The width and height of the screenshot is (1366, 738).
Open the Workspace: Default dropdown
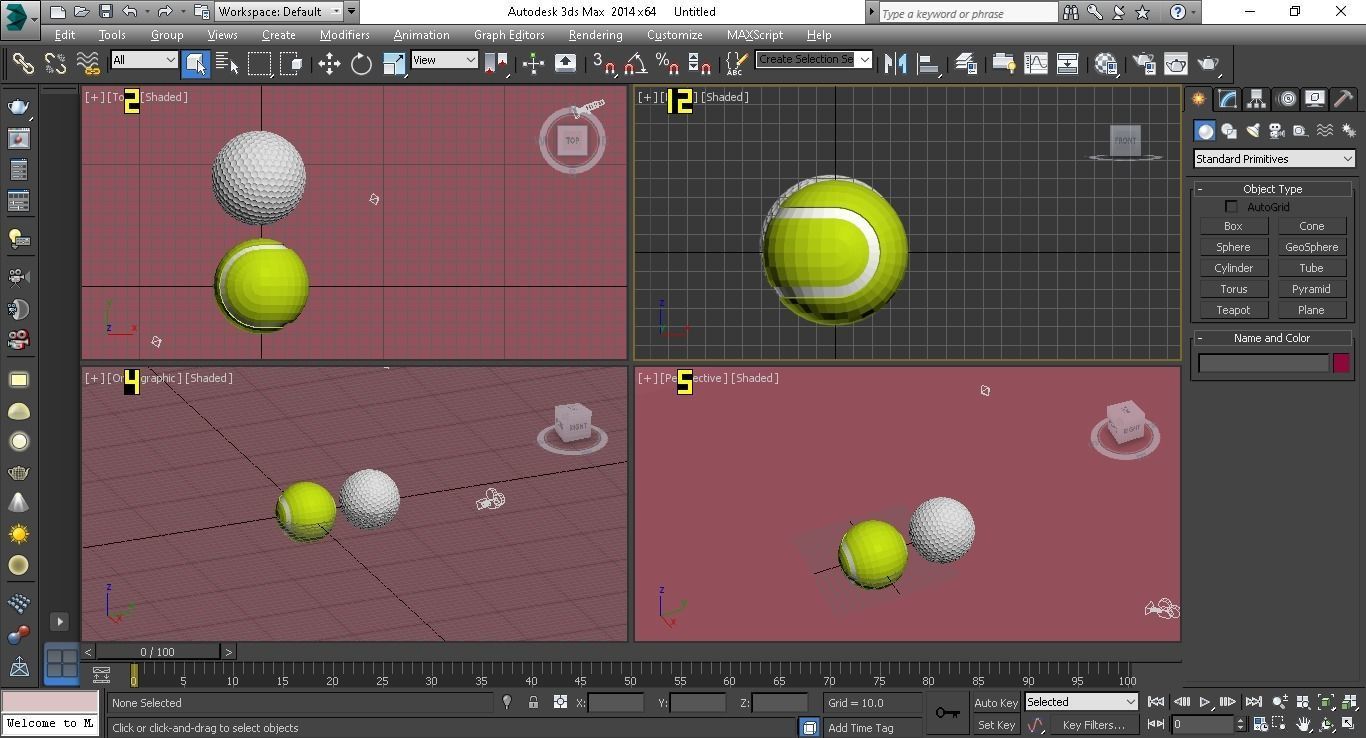(279, 12)
